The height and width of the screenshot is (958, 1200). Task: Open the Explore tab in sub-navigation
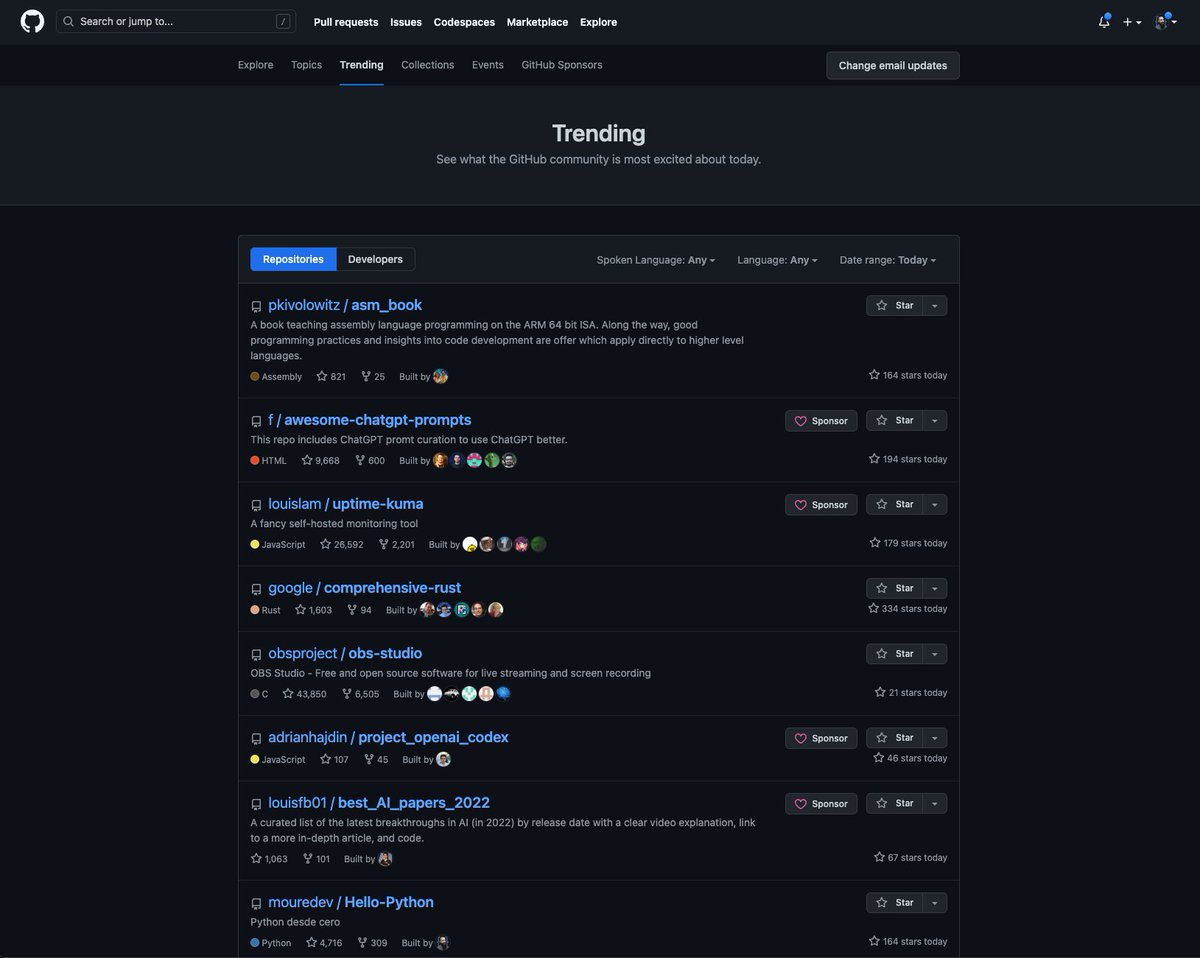coord(255,65)
